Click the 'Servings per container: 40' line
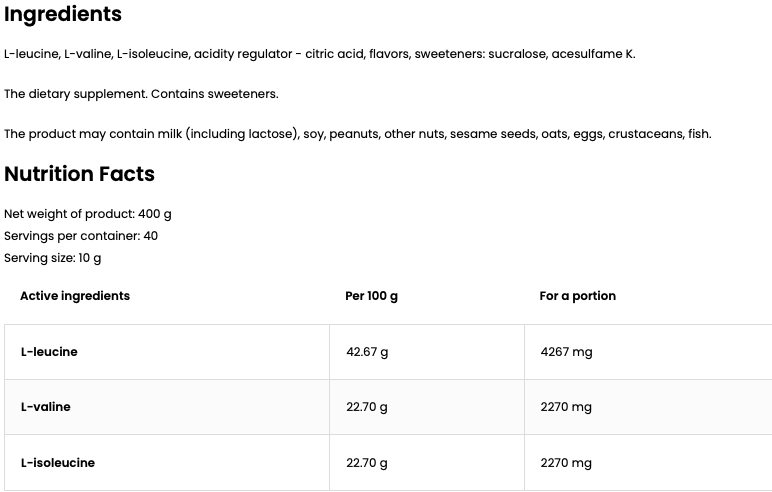The width and height of the screenshot is (772, 492). pos(81,236)
